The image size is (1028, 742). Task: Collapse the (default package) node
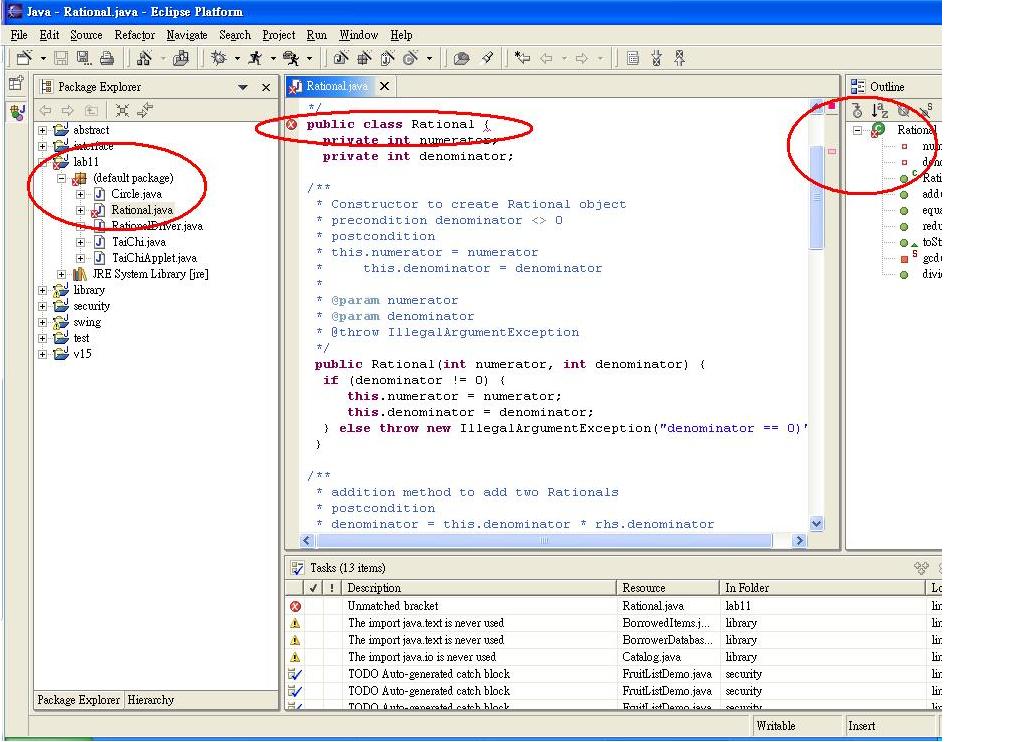click(x=62, y=178)
